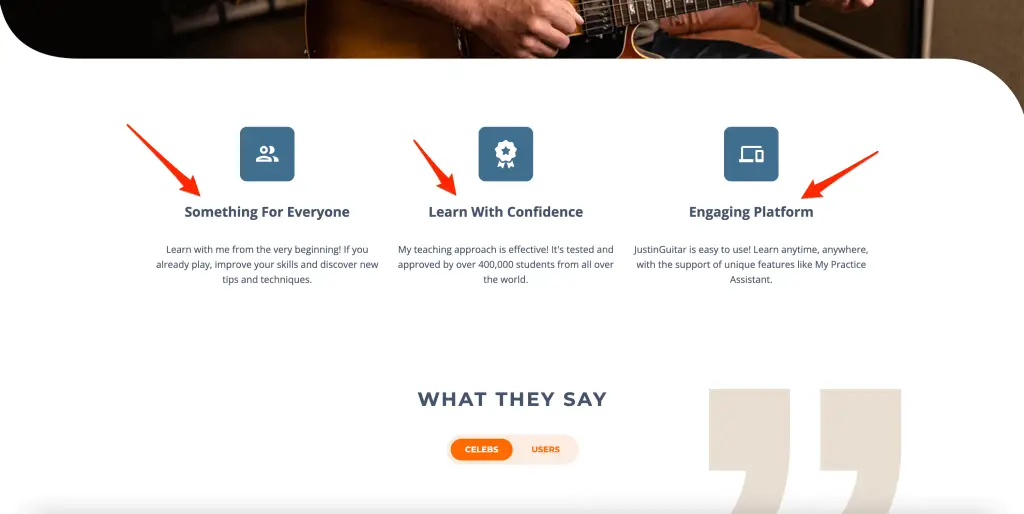This screenshot has height=514, width=1024.
Task: Click the 'Learn with me from the very beginning' paragraph
Action: pyautogui.click(x=267, y=265)
